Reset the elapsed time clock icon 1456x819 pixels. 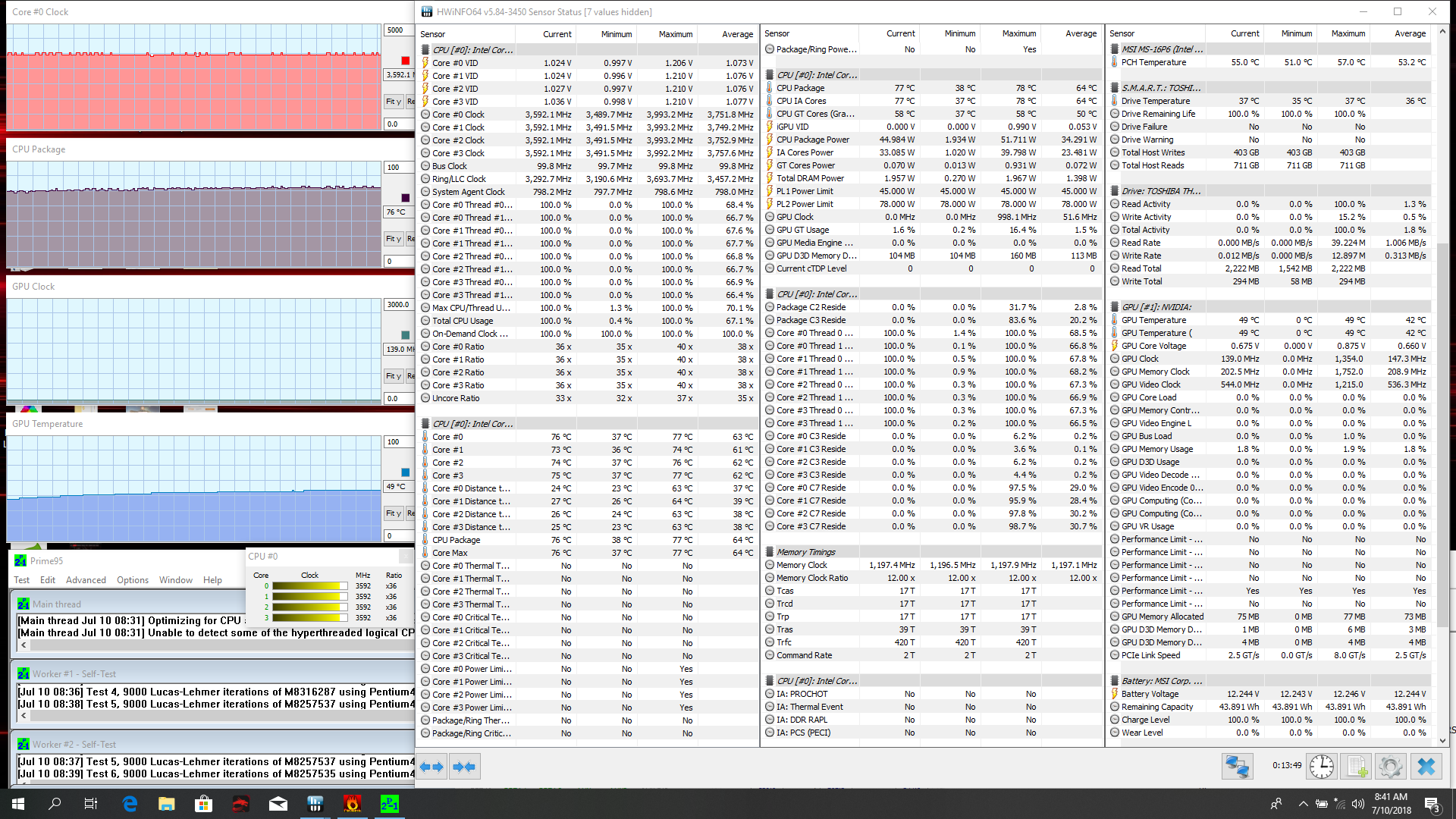point(1322,767)
